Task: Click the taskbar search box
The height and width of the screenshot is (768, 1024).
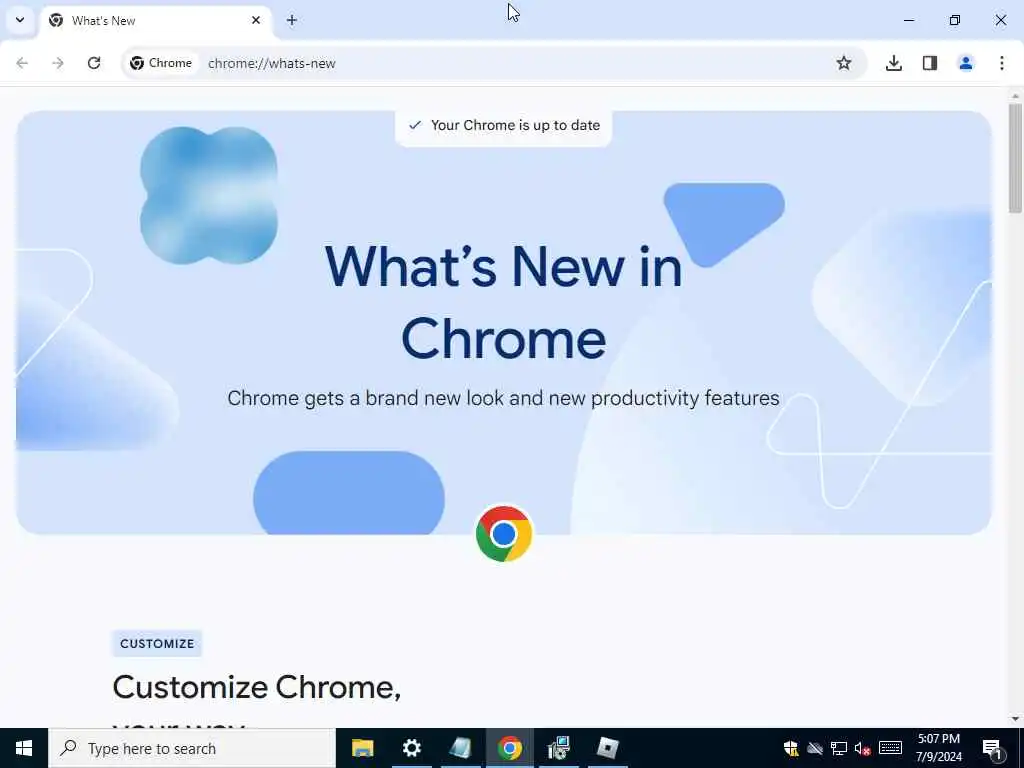Action: pyautogui.click(x=192, y=748)
